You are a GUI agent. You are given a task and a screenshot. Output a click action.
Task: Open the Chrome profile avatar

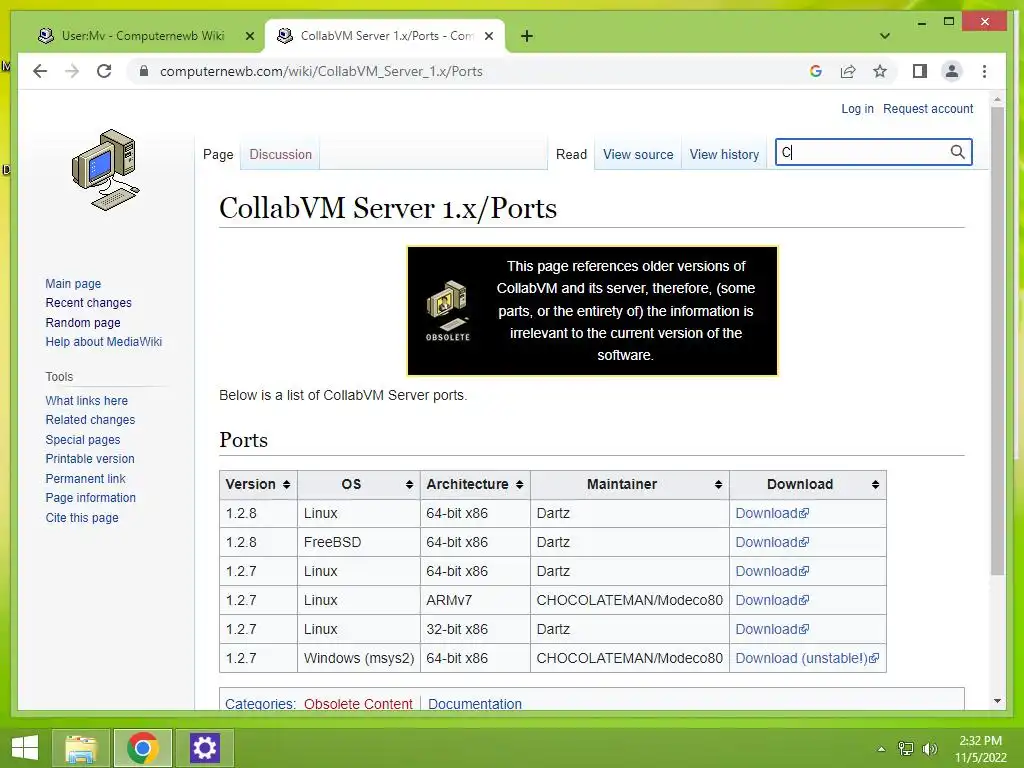click(952, 71)
